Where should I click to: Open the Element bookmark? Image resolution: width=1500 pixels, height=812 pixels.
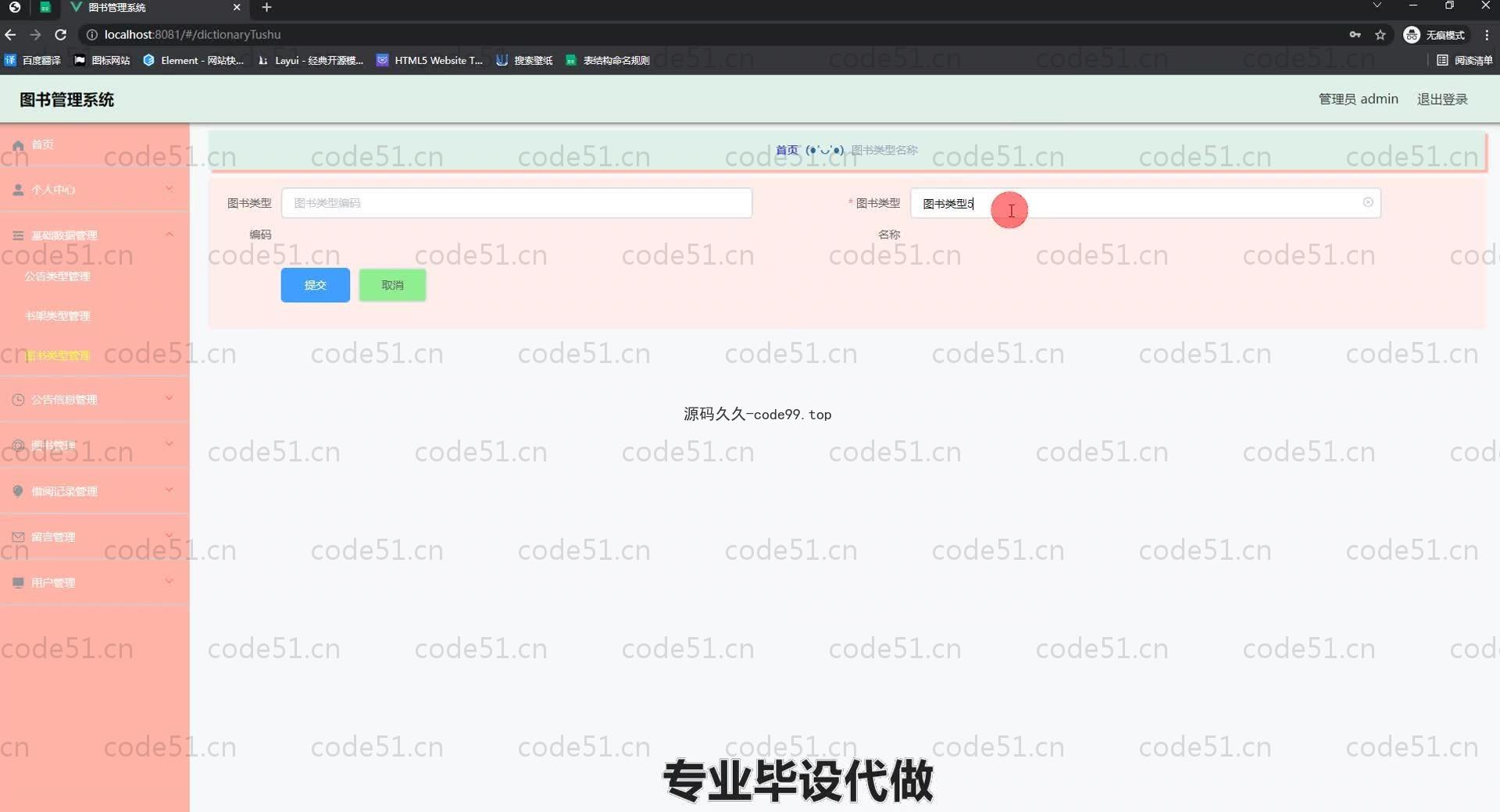tap(194, 60)
